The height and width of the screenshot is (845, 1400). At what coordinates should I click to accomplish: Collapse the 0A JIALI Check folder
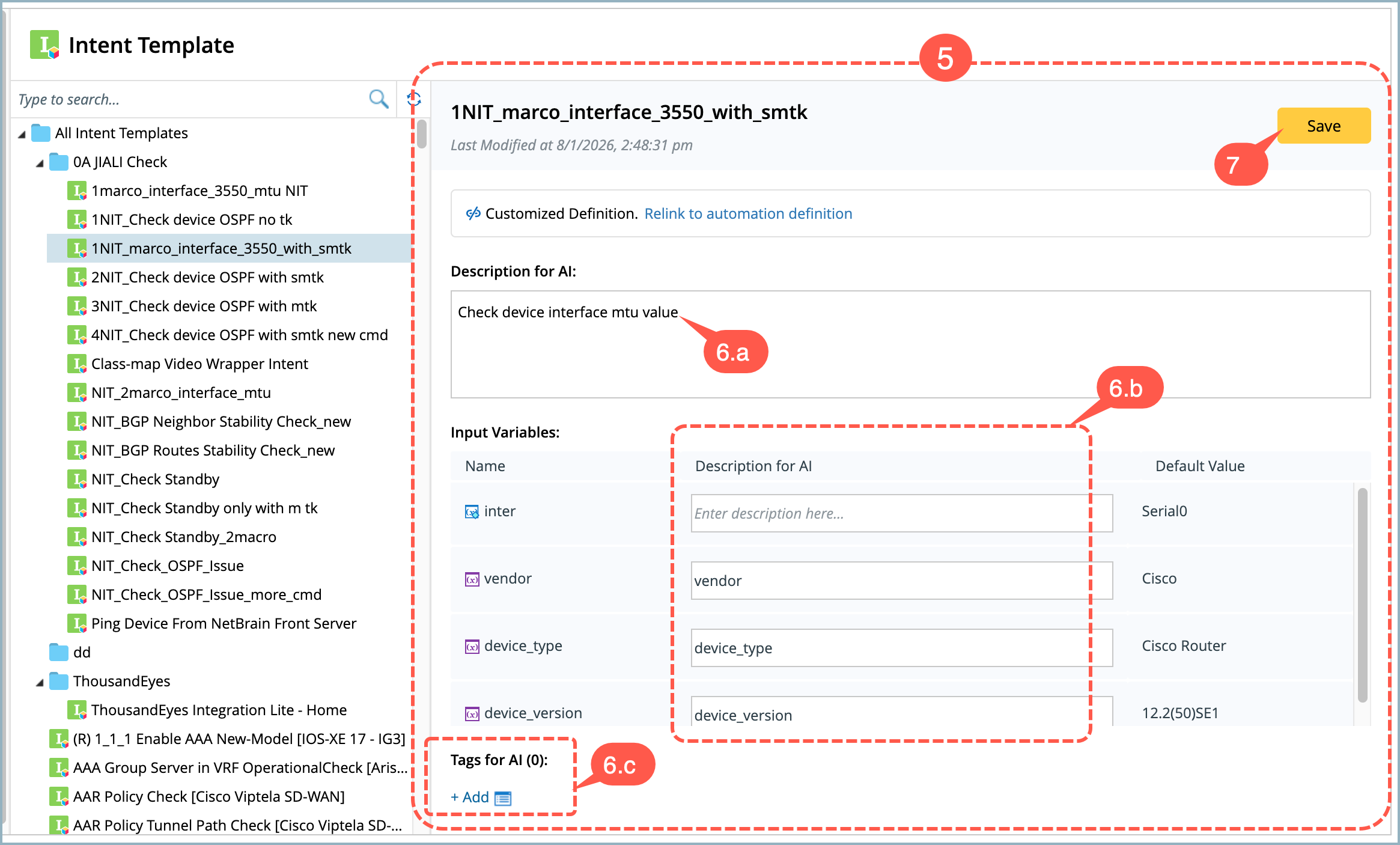[40, 162]
